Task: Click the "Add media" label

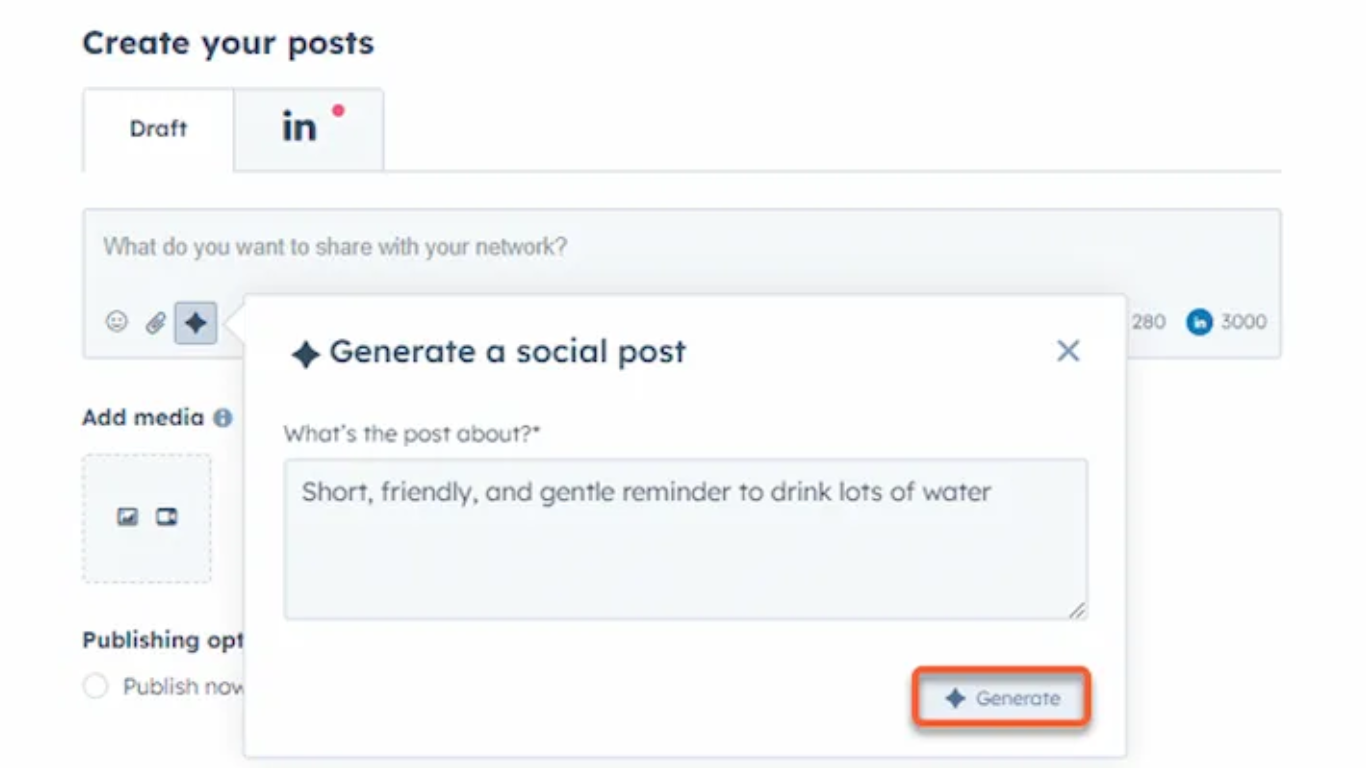Action: (143, 418)
